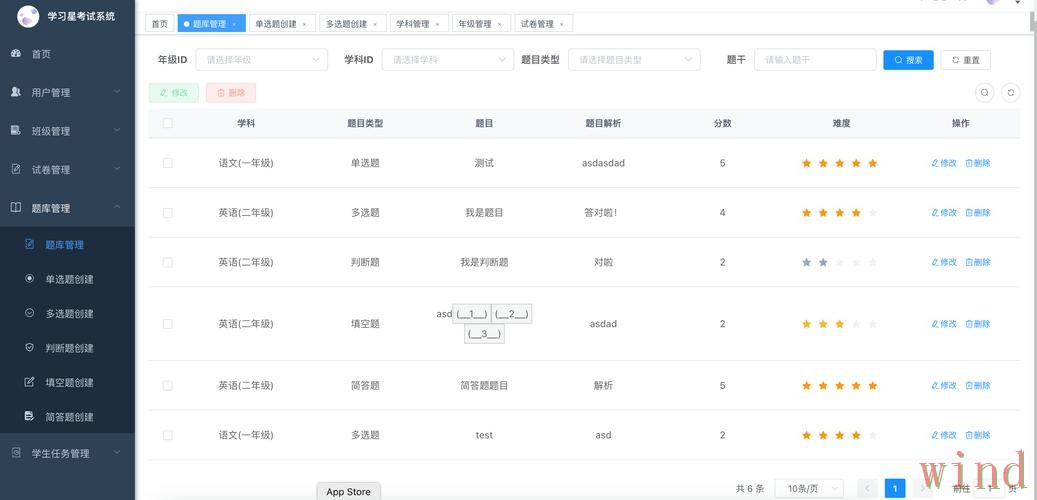The height and width of the screenshot is (500, 1037).
Task: Click the 重置 button
Action: click(x=965, y=60)
